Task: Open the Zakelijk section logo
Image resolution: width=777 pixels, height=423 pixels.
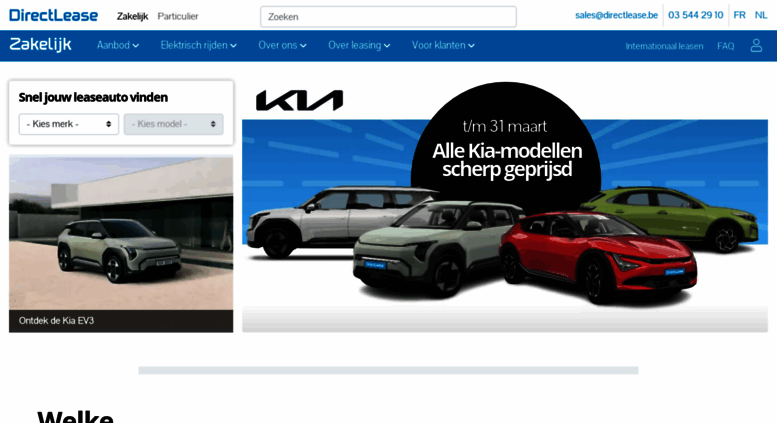Action: 41,45
